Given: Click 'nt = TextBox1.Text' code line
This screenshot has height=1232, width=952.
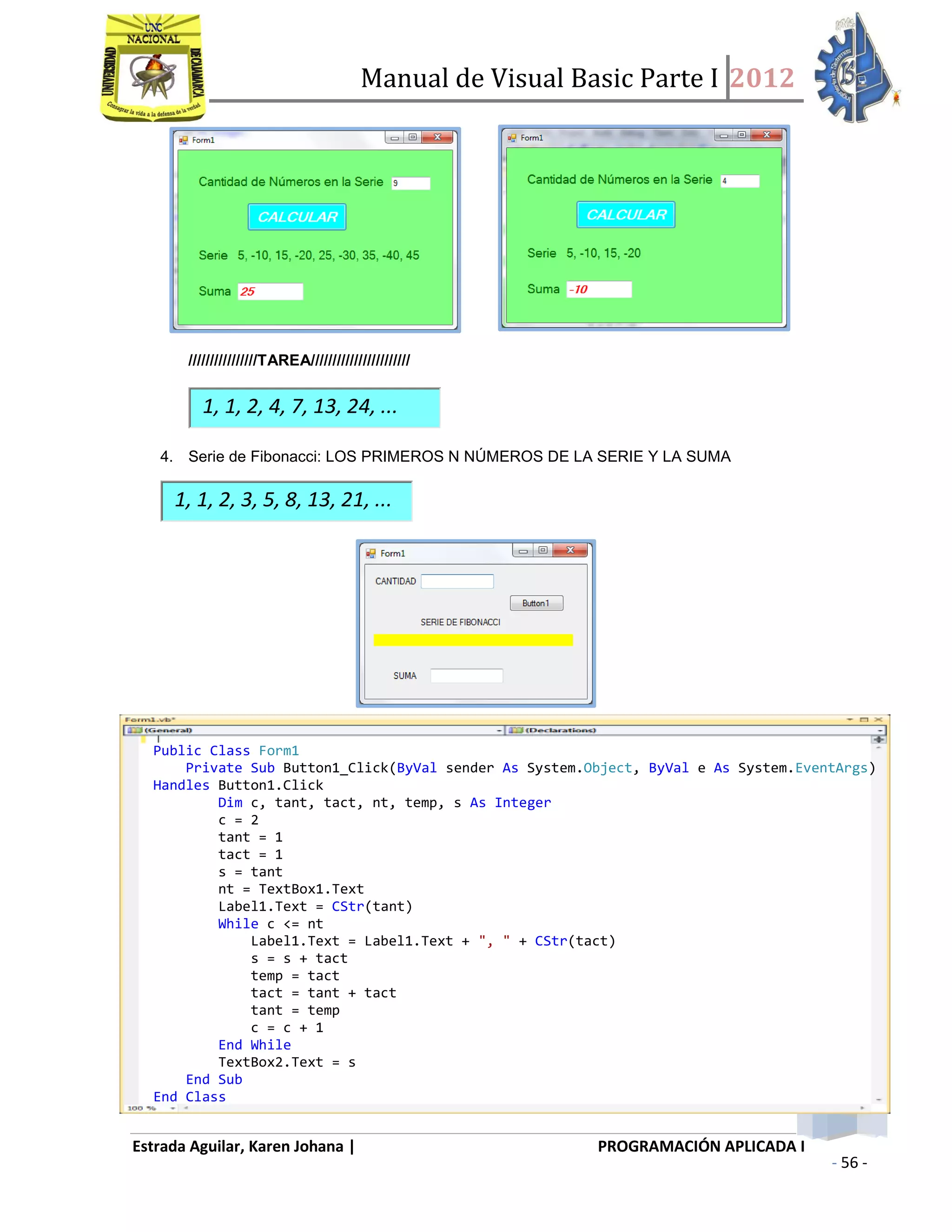Looking at the screenshot, I should (291, 888).
